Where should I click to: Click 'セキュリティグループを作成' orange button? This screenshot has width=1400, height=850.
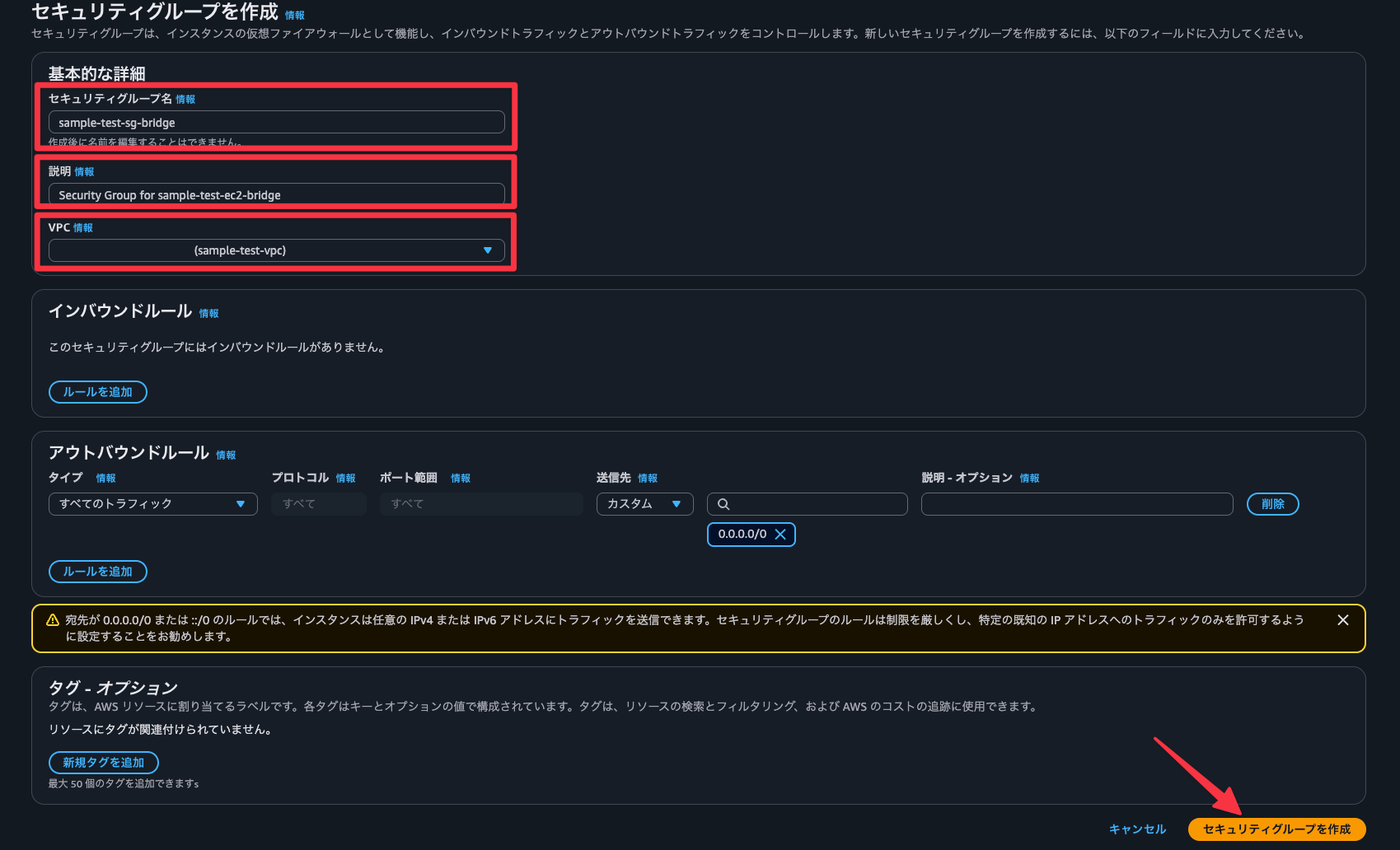1276,829
